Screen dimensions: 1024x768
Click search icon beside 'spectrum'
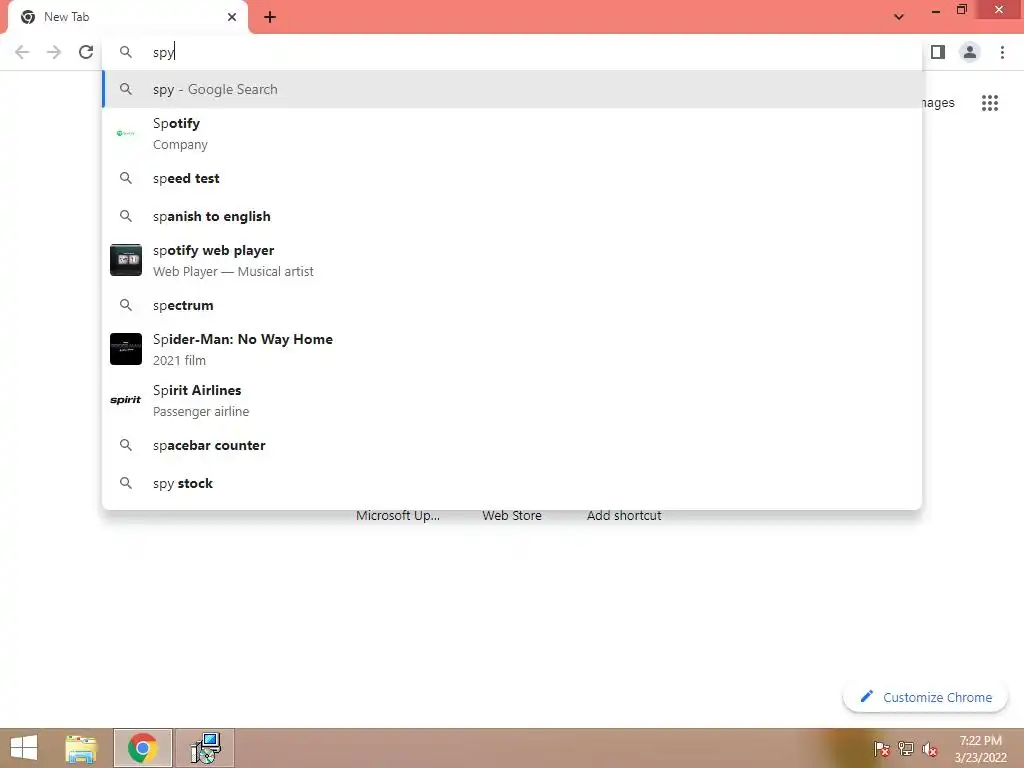(x=125, y=305)
